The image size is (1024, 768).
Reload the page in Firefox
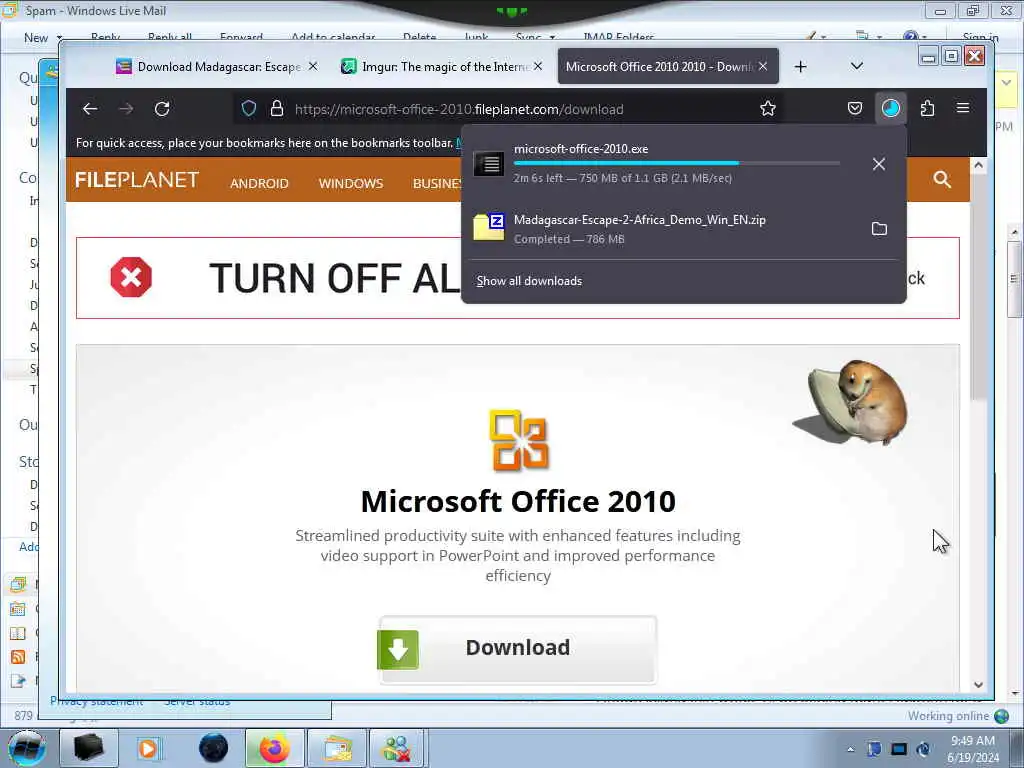click(162, 109)
